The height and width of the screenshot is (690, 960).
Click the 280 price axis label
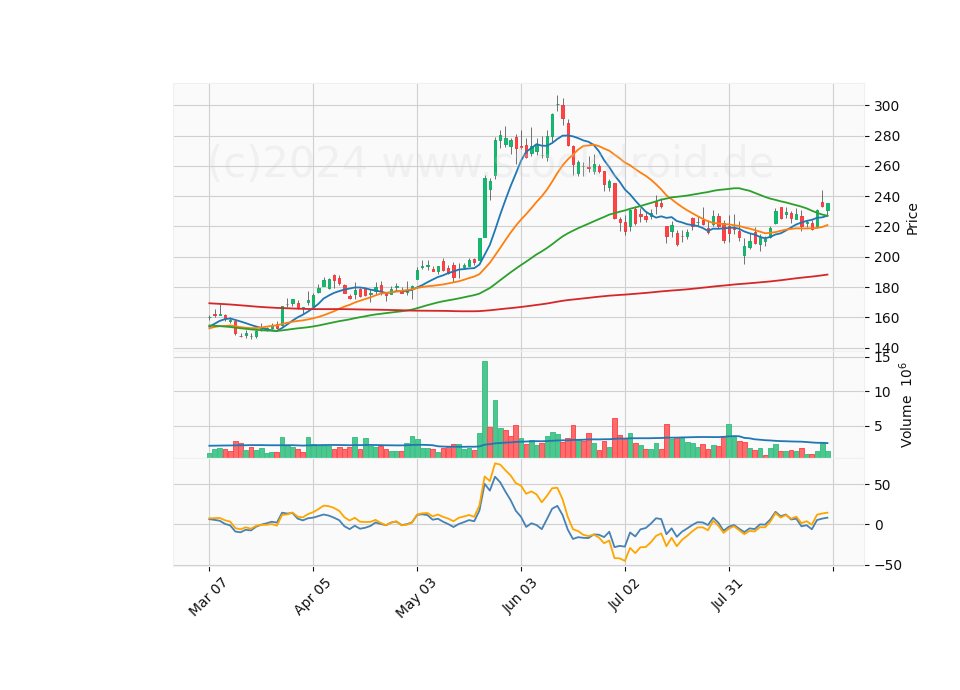point(887,136)
